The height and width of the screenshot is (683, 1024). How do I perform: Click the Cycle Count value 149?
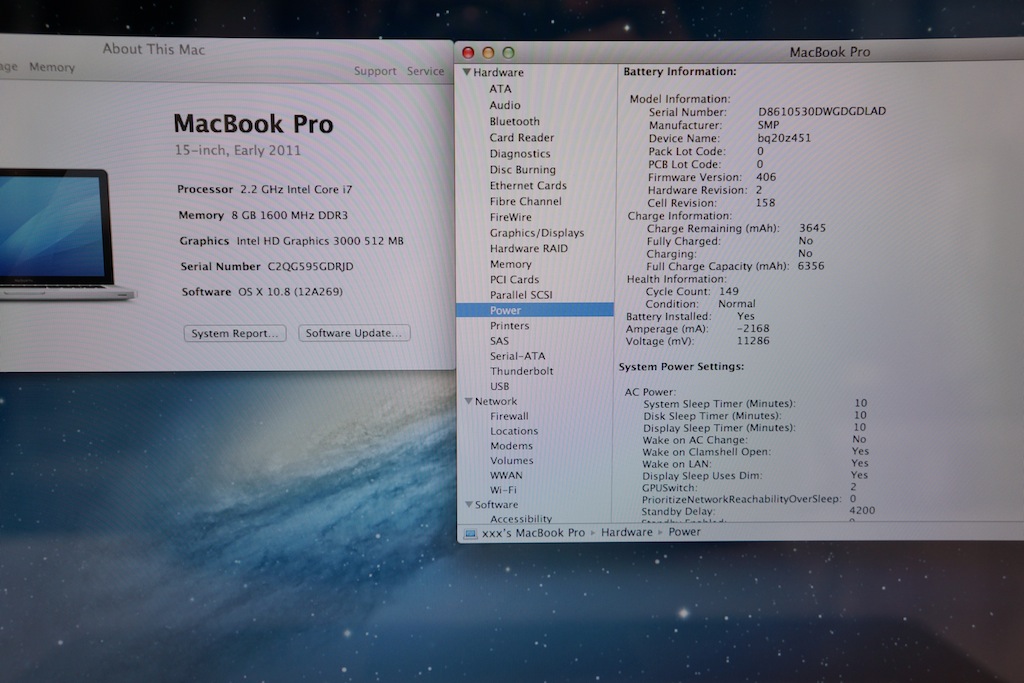729,291
